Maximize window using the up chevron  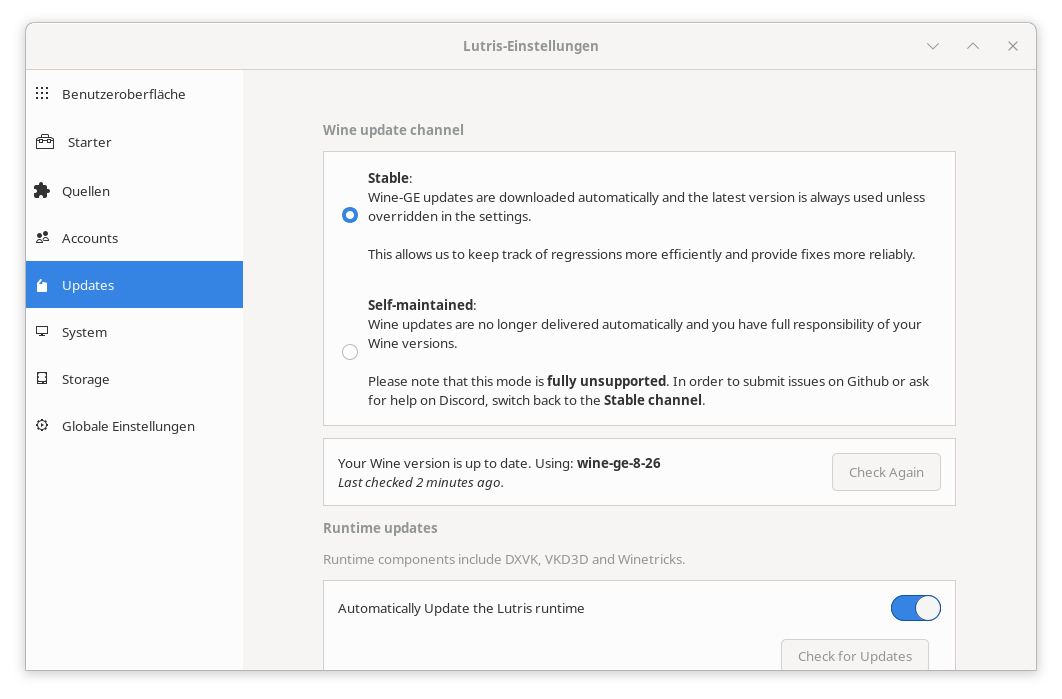click(973, 46)
